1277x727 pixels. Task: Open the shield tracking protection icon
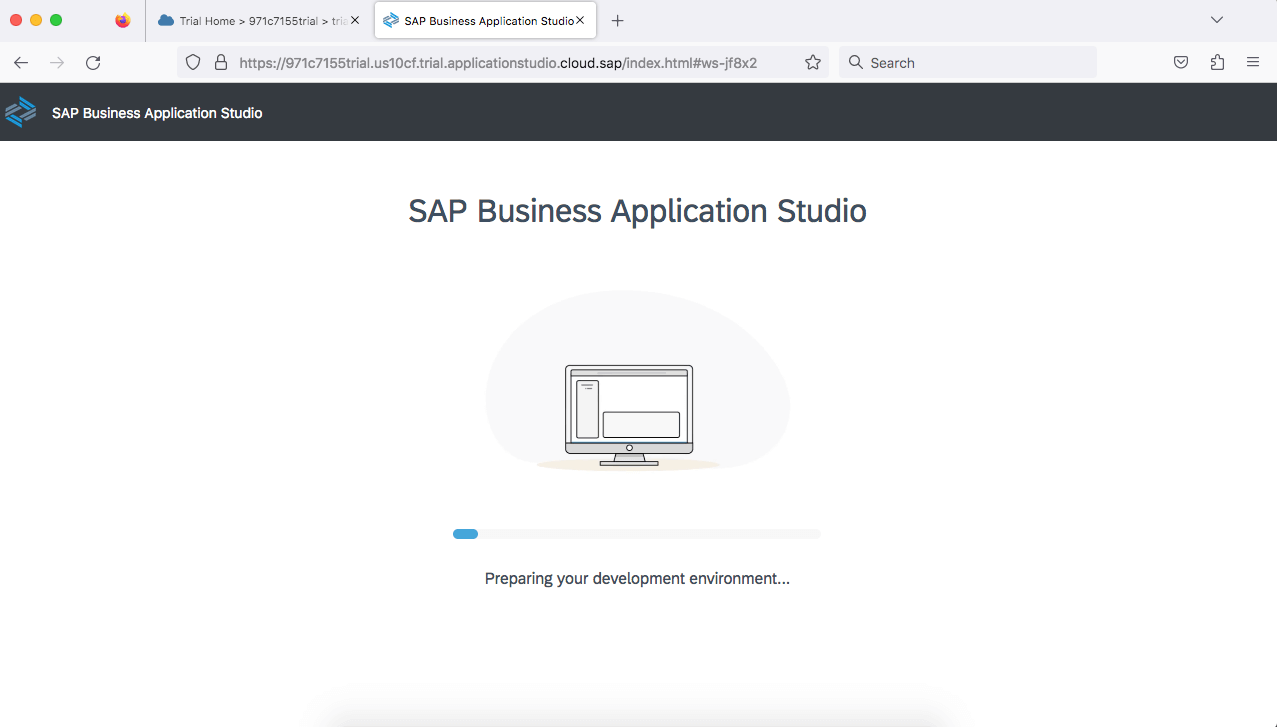click(194, 62)
